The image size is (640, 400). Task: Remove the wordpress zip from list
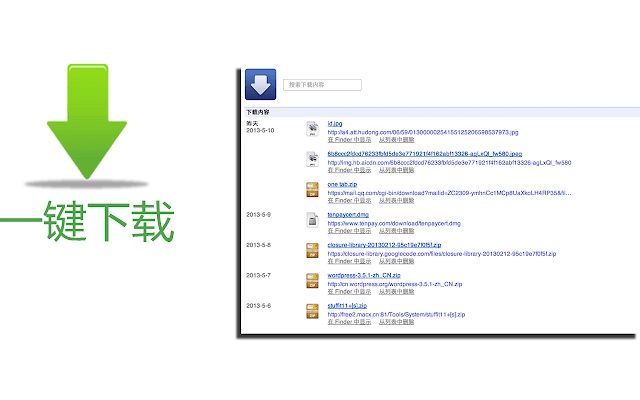click(x=396, y=291)
